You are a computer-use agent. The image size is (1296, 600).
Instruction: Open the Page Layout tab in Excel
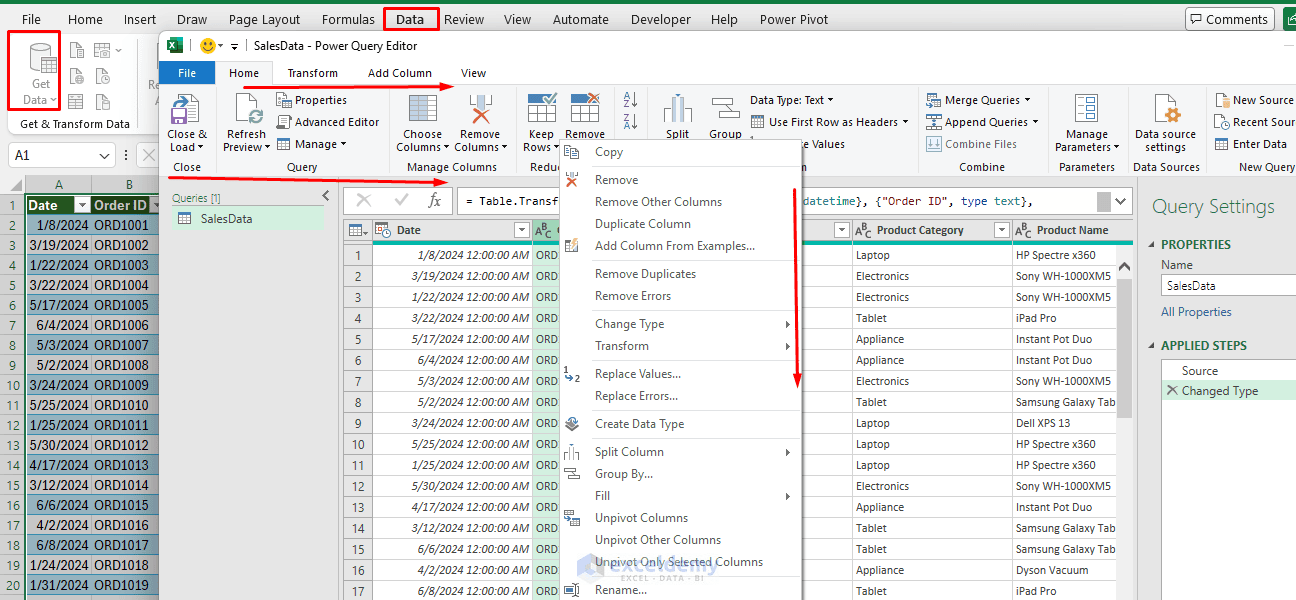[265, 19]
